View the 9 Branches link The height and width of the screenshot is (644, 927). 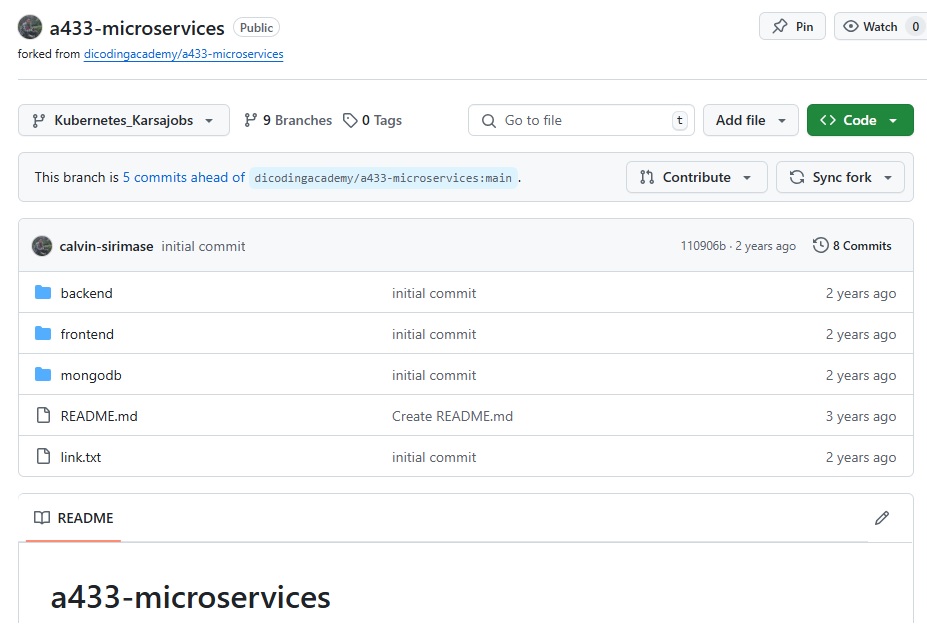tap(288, 121)
